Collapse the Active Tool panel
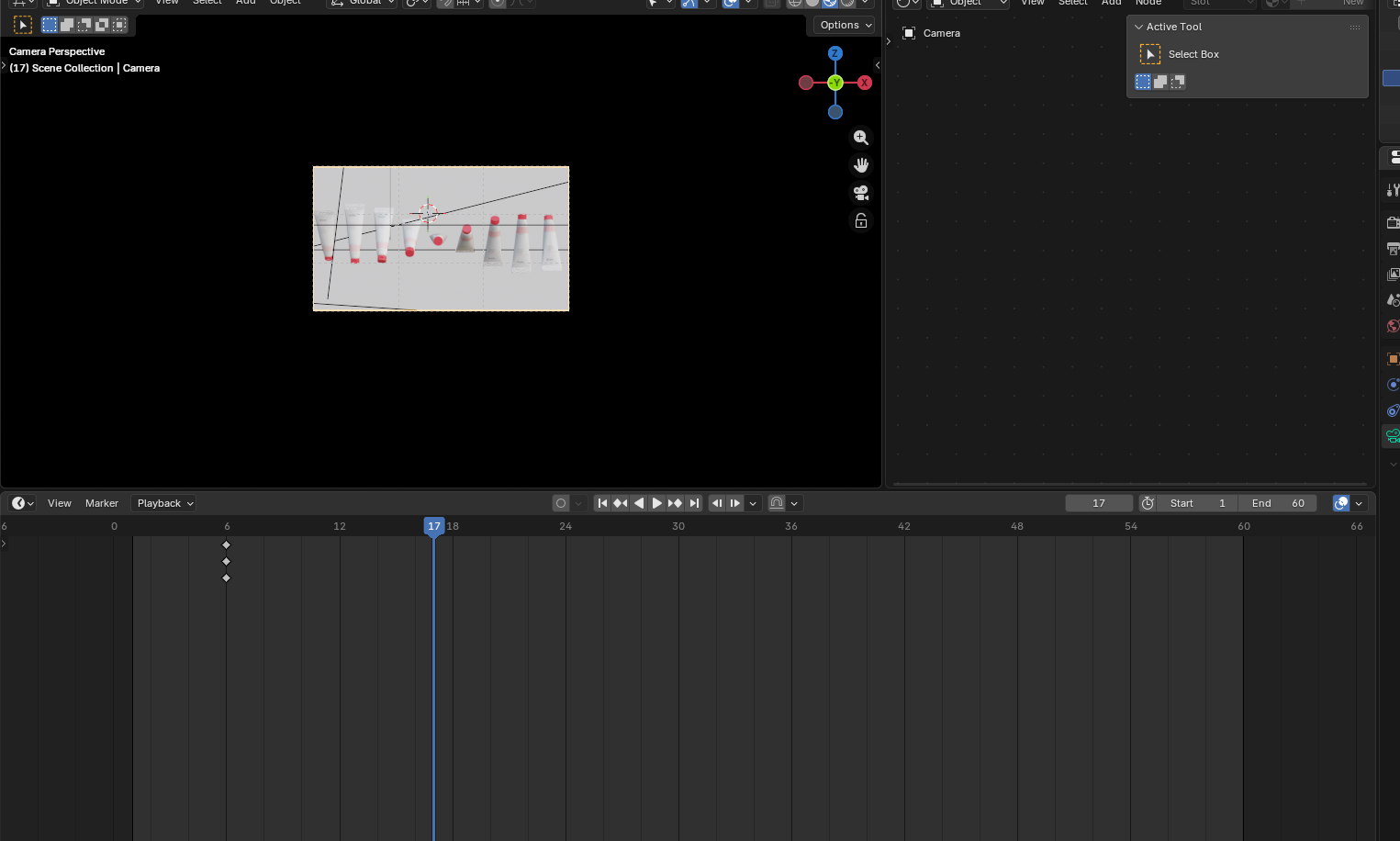Image resolution: width=1400 pixels, height=841 pixels. pyautogui.click(x=1139, y=27)
